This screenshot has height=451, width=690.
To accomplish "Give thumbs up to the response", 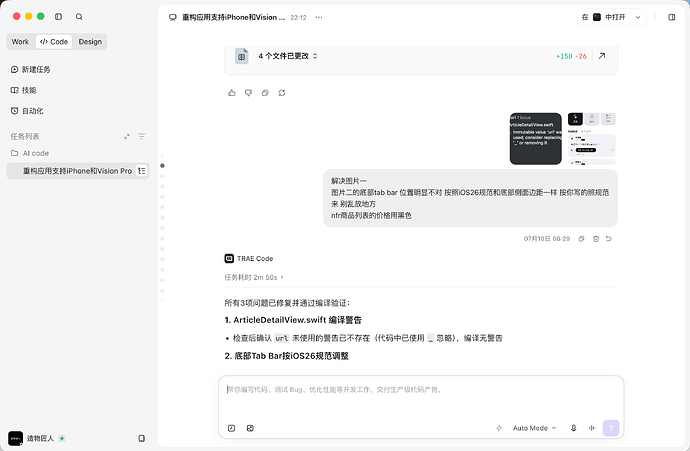I will tap(232, 93).
